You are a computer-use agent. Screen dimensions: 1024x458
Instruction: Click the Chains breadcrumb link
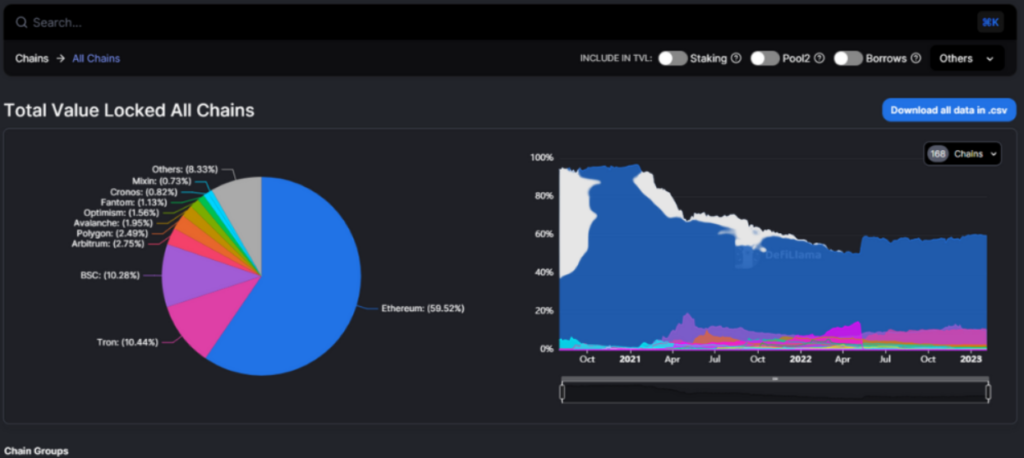tap(31, 58)
